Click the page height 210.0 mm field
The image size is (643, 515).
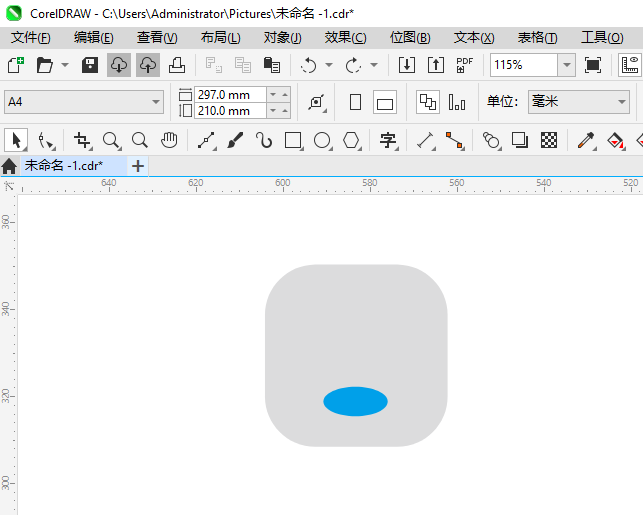[230, 111]
